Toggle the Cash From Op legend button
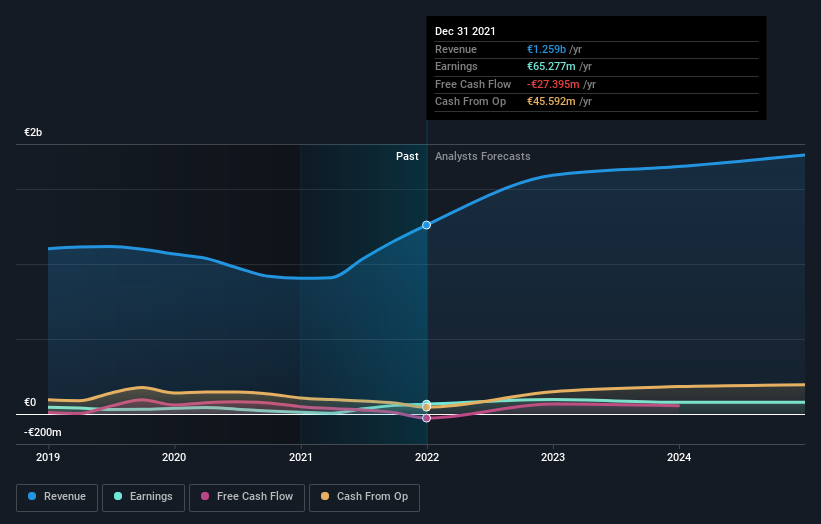The height and width of the screenshot is (524, 821). [x=364, y=497]
